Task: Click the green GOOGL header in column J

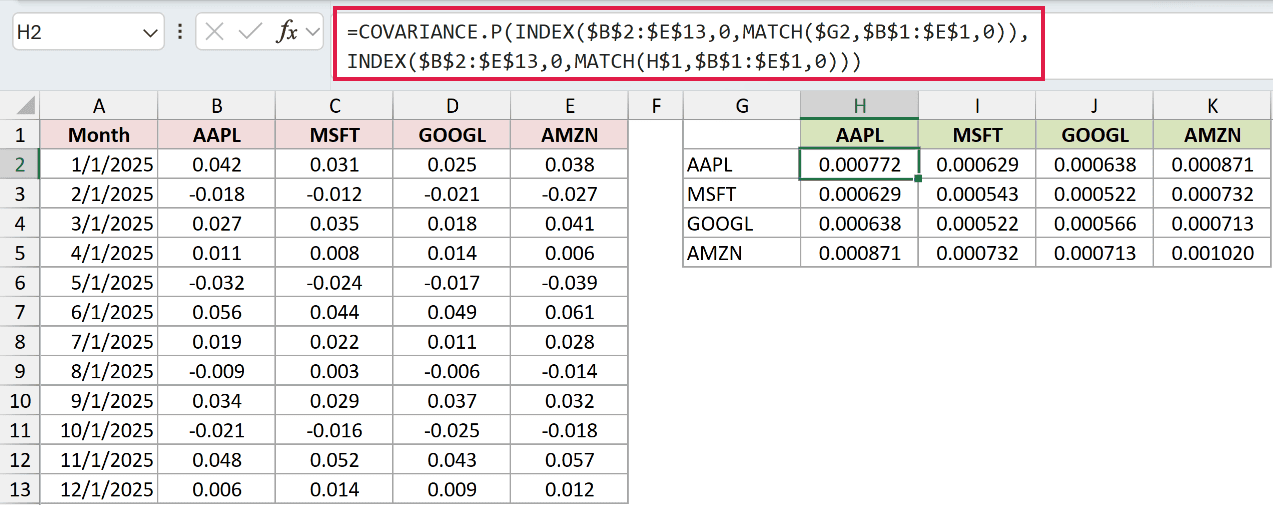Action: tap(1094, 135)
